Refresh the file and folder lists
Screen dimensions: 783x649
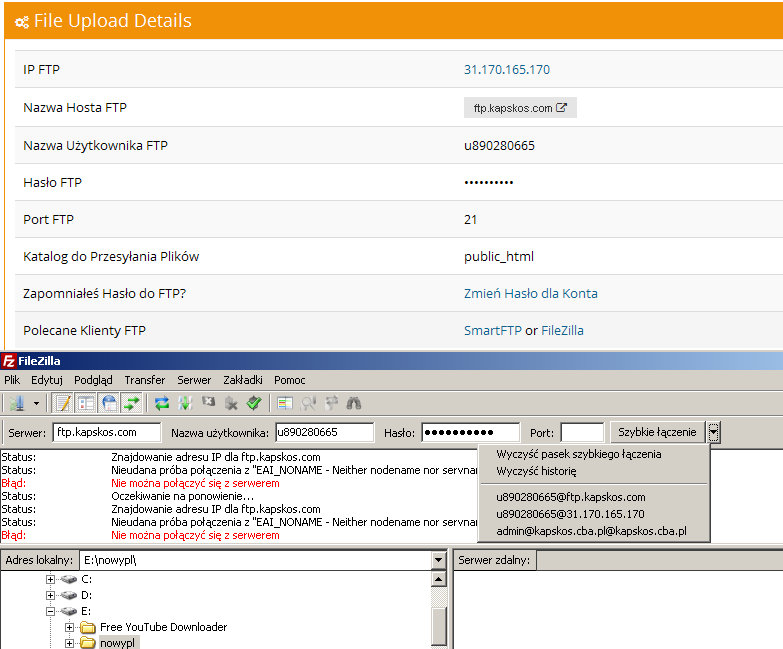pos(162,403)
